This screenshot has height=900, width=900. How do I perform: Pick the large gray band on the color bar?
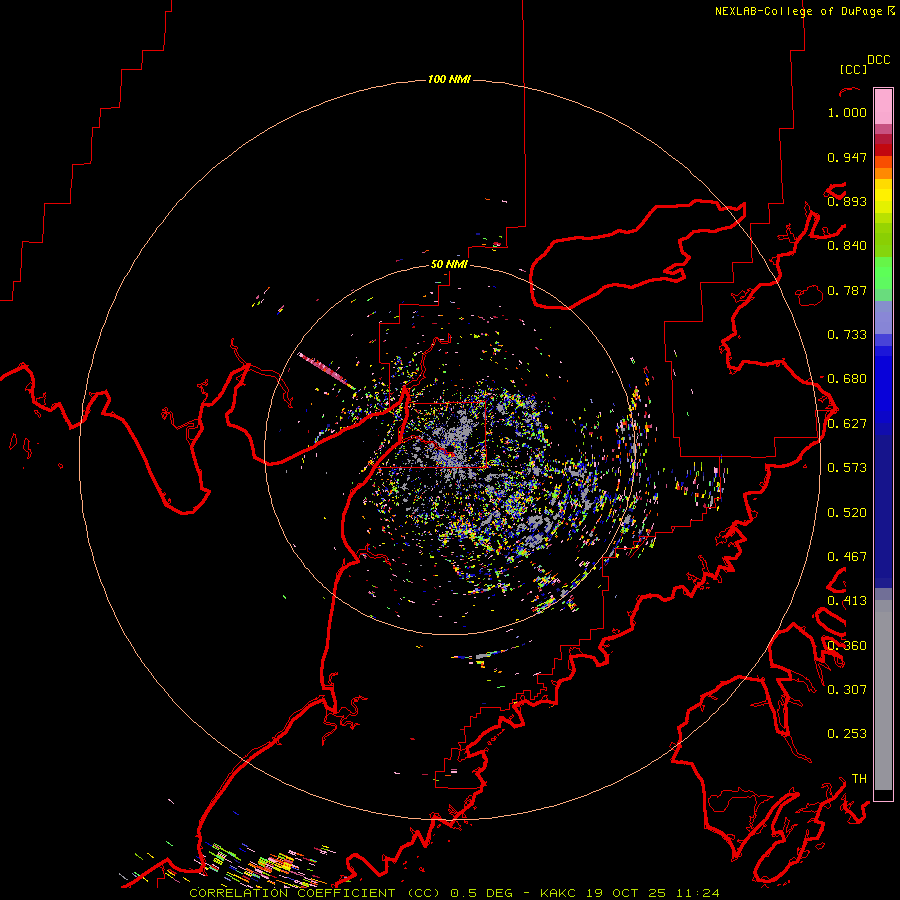click(x=883, y=695)
